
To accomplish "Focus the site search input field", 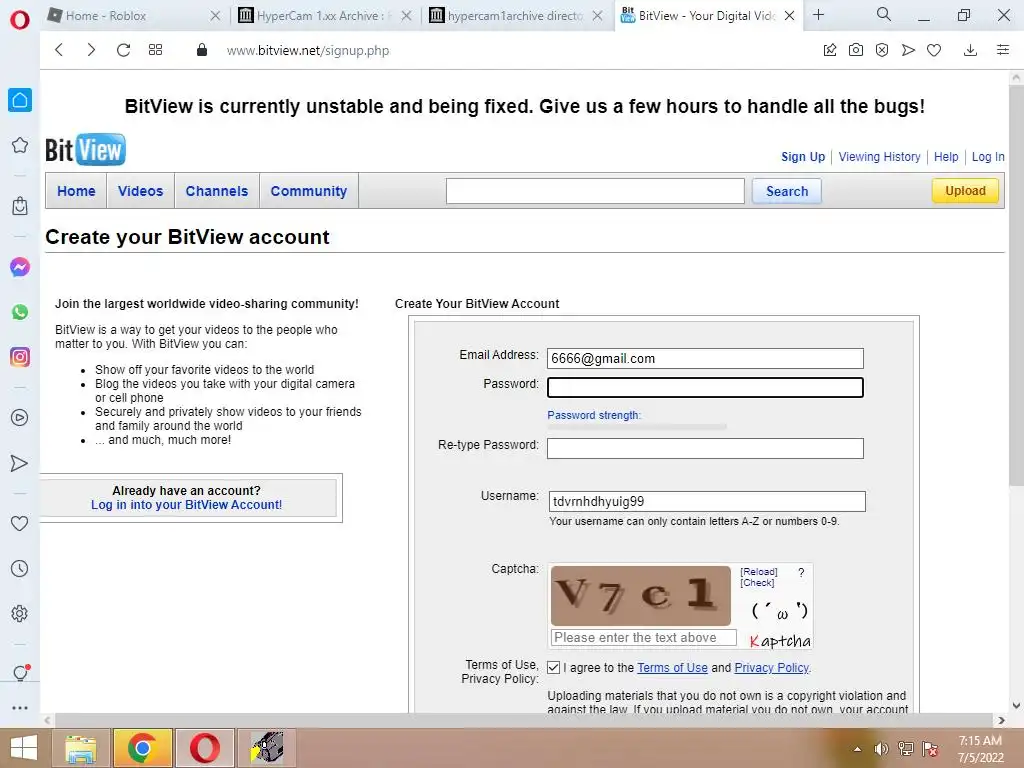I will coord(595,191).
